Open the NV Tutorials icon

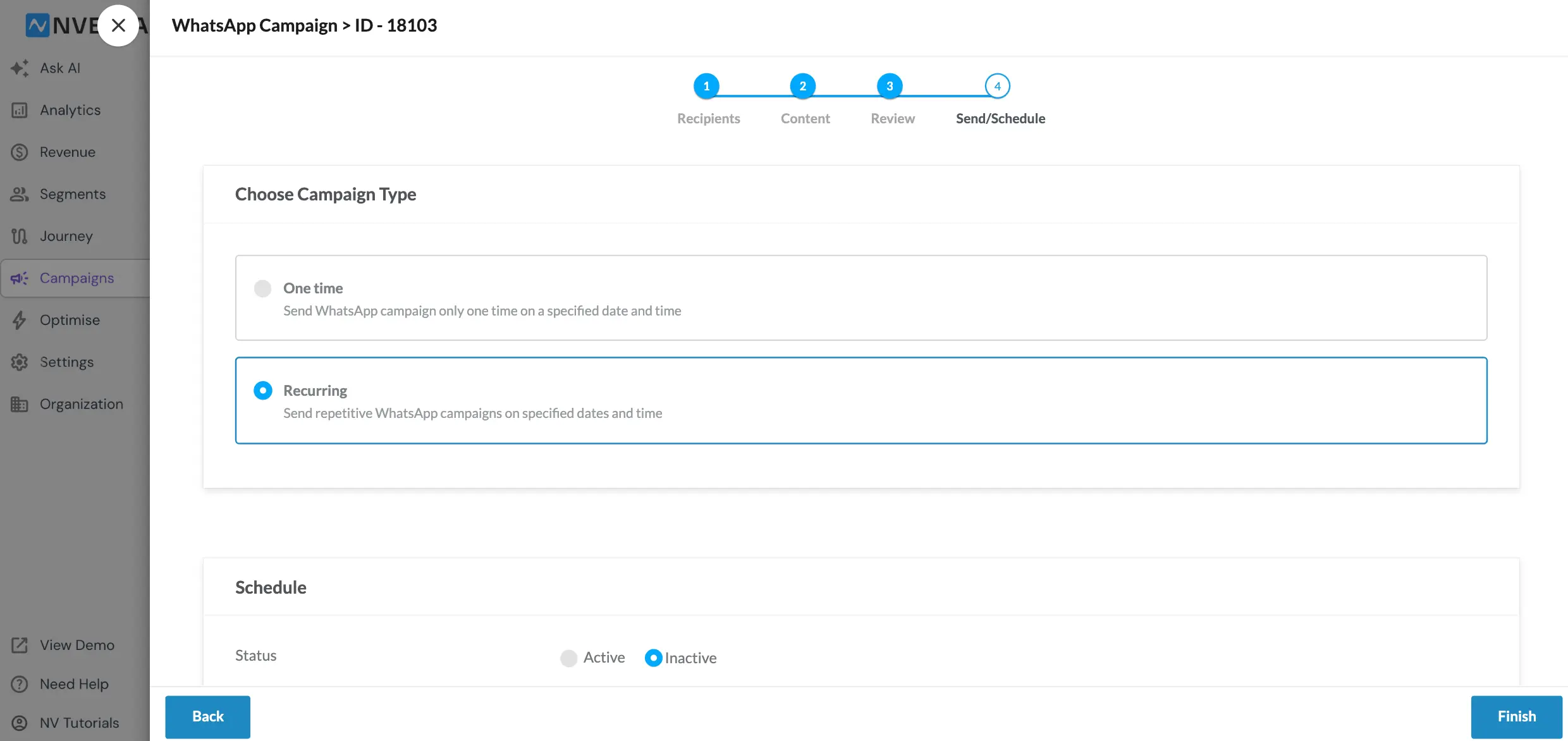click(x=20, y=723)
